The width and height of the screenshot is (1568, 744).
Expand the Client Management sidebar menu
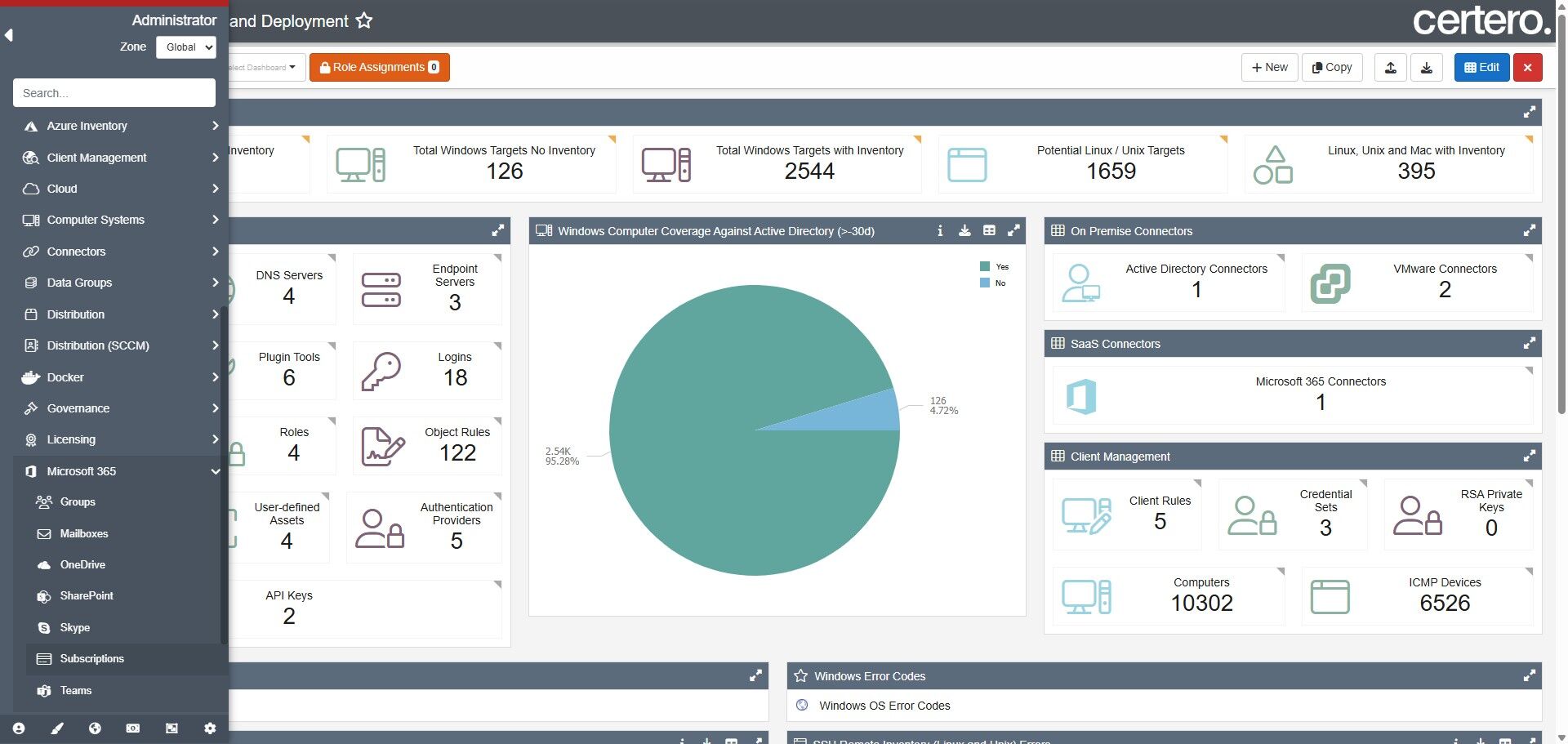pos(121,158)
